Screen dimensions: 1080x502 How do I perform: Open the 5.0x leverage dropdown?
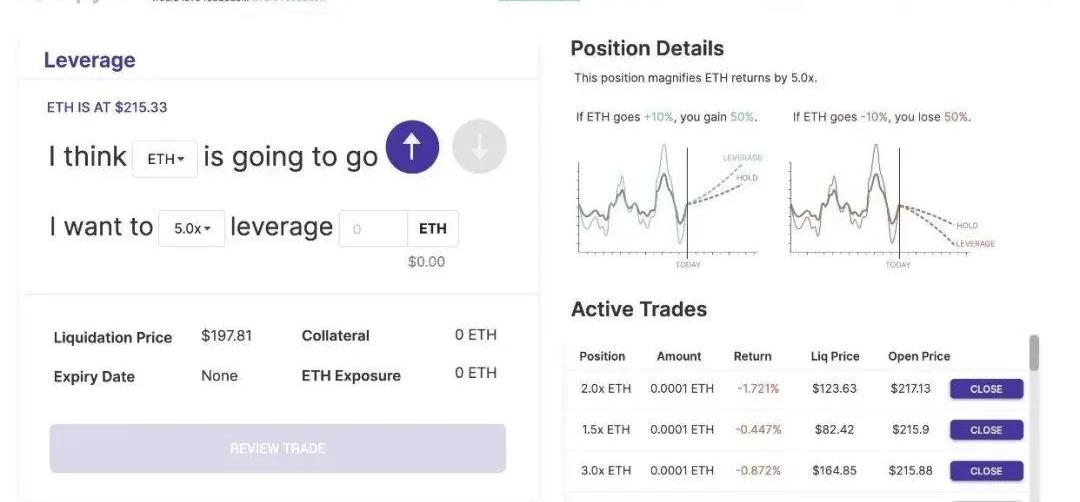[192, 228]
